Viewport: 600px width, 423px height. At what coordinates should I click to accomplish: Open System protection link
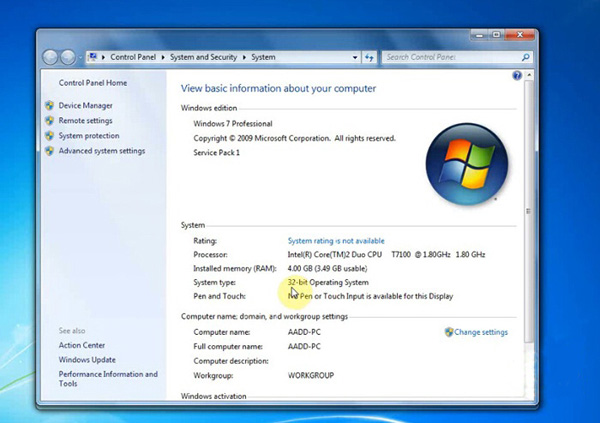pyautogui.click(x=89, y=136)
